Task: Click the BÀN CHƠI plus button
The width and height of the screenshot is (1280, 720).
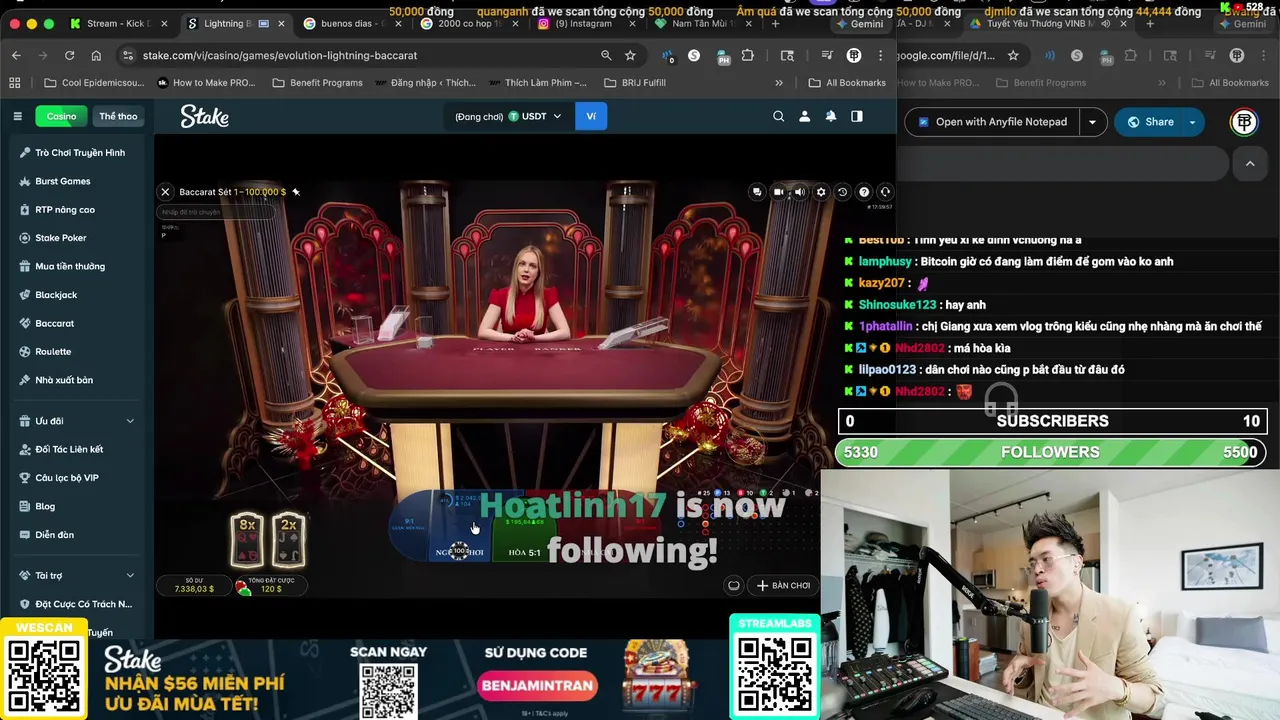Action: 783,585
